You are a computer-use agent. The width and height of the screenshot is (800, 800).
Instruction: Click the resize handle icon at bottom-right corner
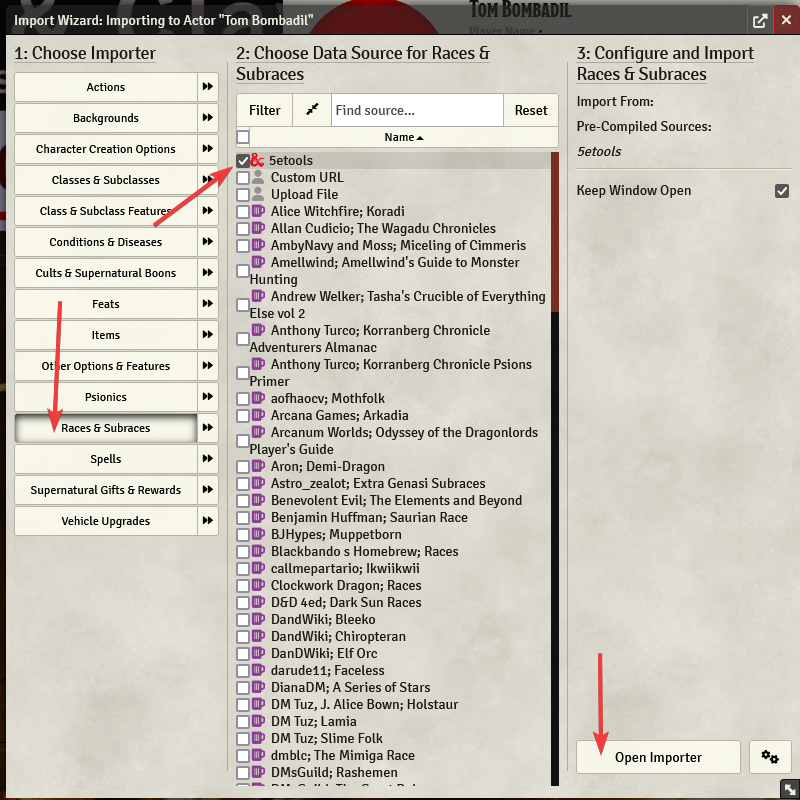click(788, 788)
